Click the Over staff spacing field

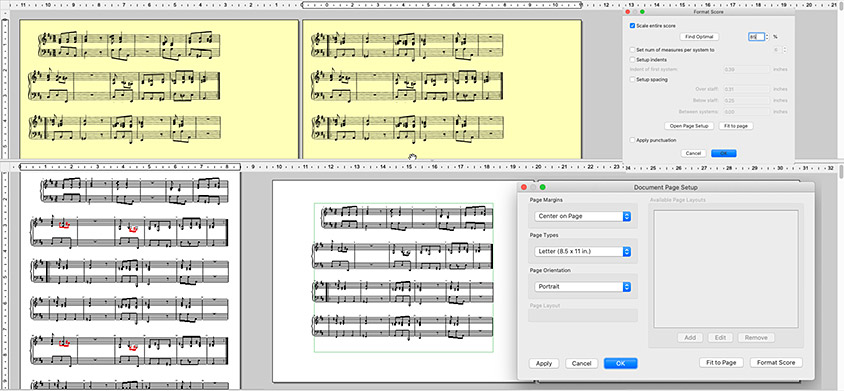click(x=747, y=89)
